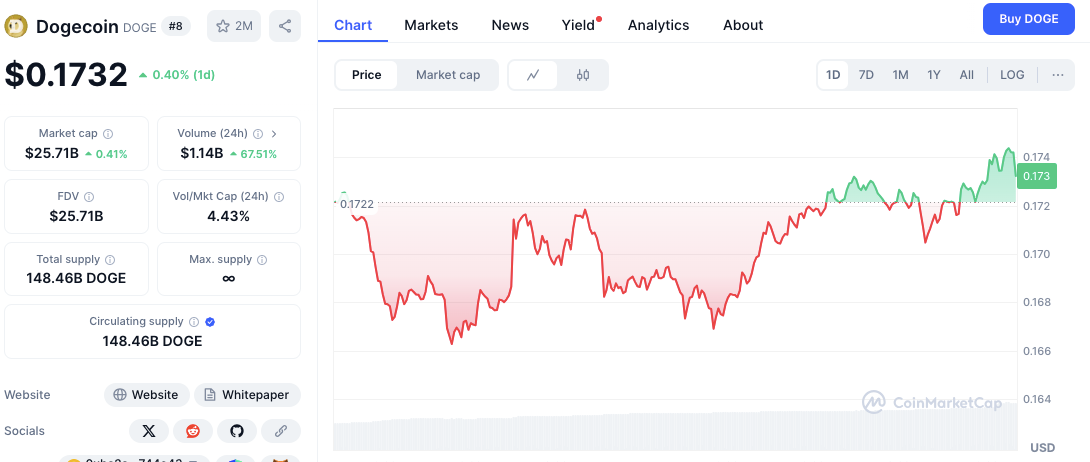The width and height of the screenshot is (1090, 462).
Task: Open the X (Twitter) social link
Action: (149, 431)
